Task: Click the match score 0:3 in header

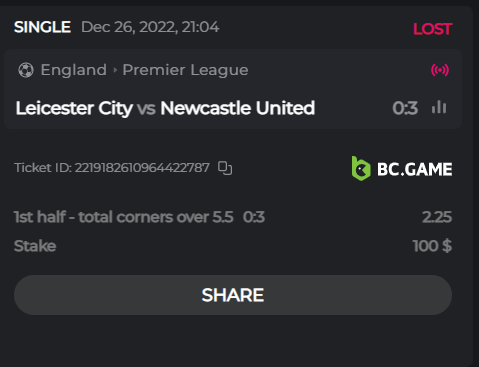Action: (x=405, y=108)
